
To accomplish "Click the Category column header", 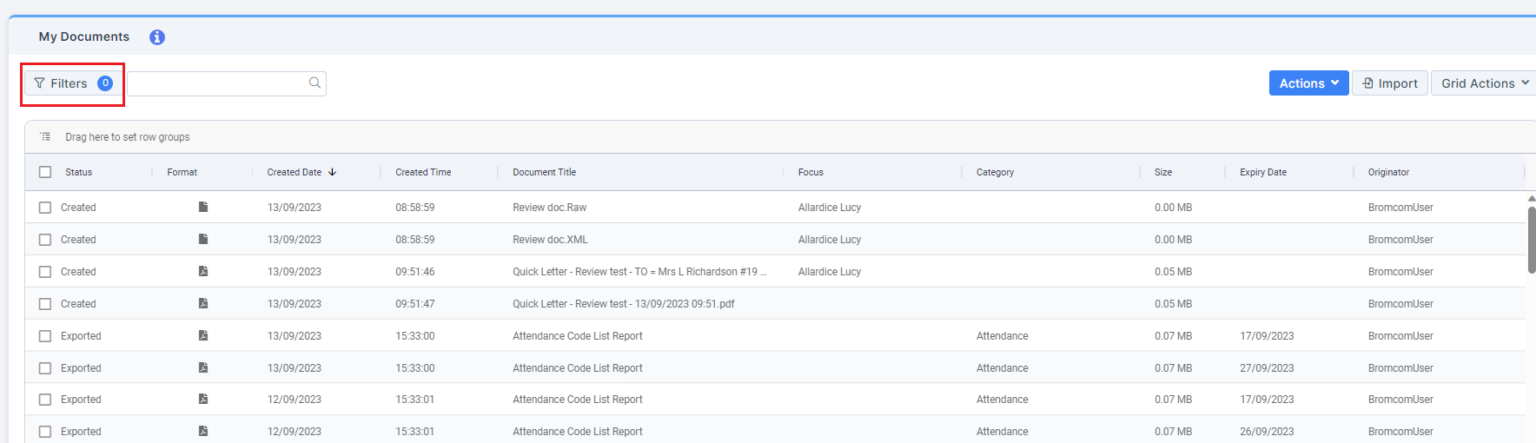I will [994, 172].
